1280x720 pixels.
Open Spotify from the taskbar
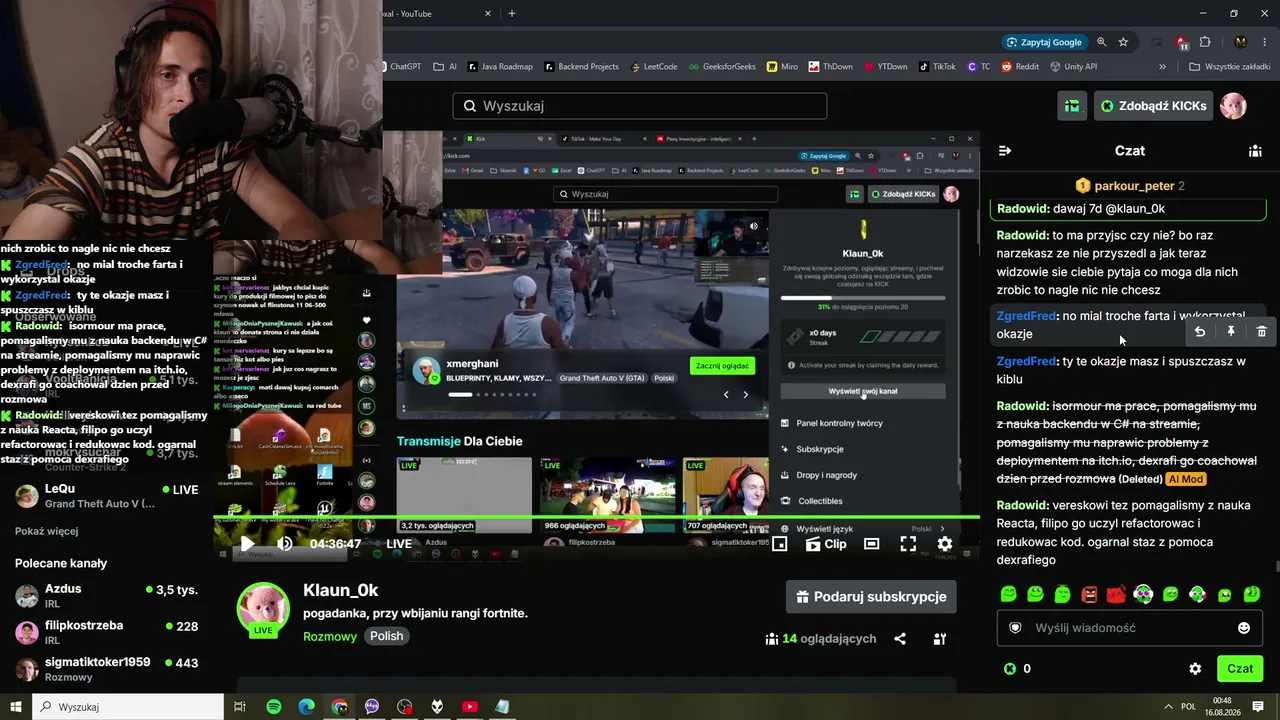click(x=274, y=707)
